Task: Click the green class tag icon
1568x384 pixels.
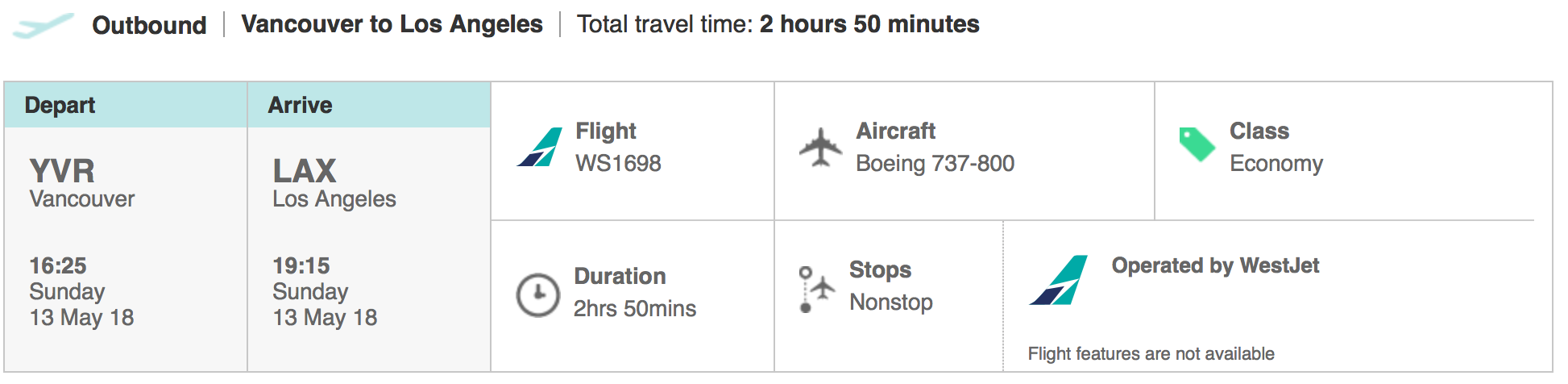Action: point(1197,144)
